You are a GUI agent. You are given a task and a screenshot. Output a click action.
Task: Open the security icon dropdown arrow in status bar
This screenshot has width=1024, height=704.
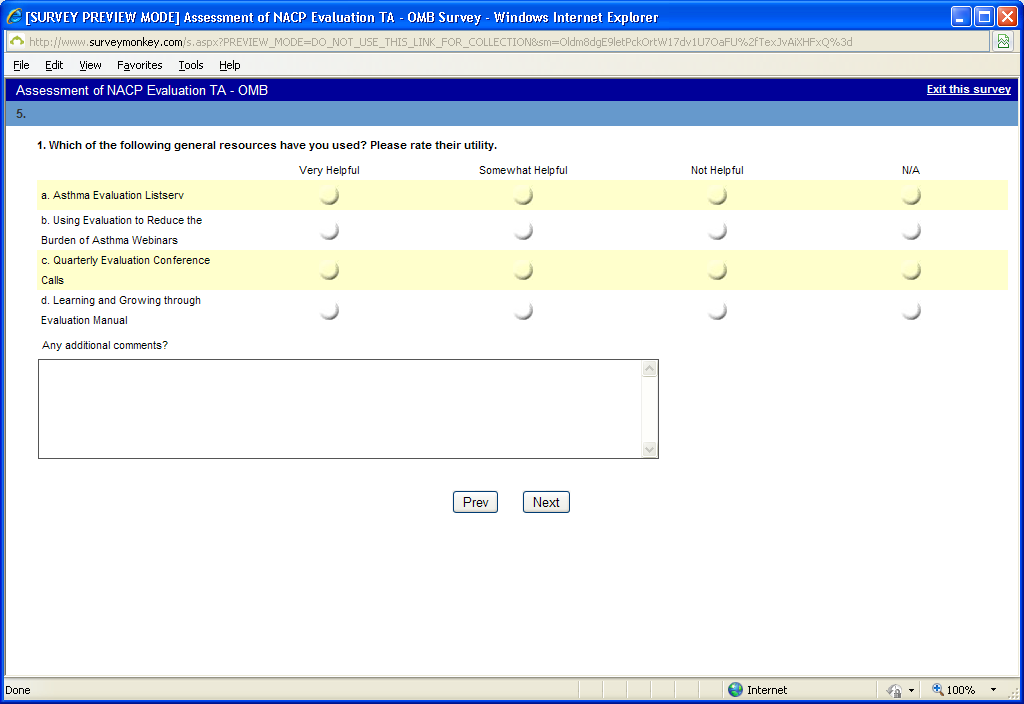click(911, 690)
